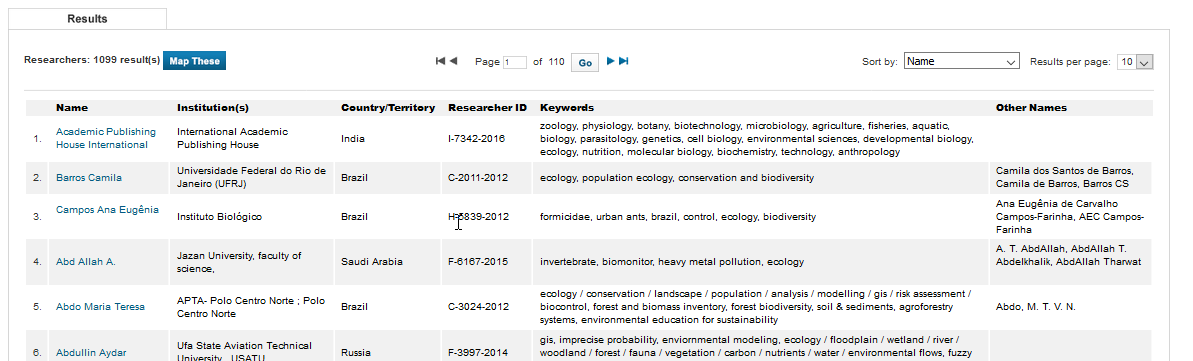
Task: Select Camila dos Santos de Barros names
Action: coord(1064,177)
